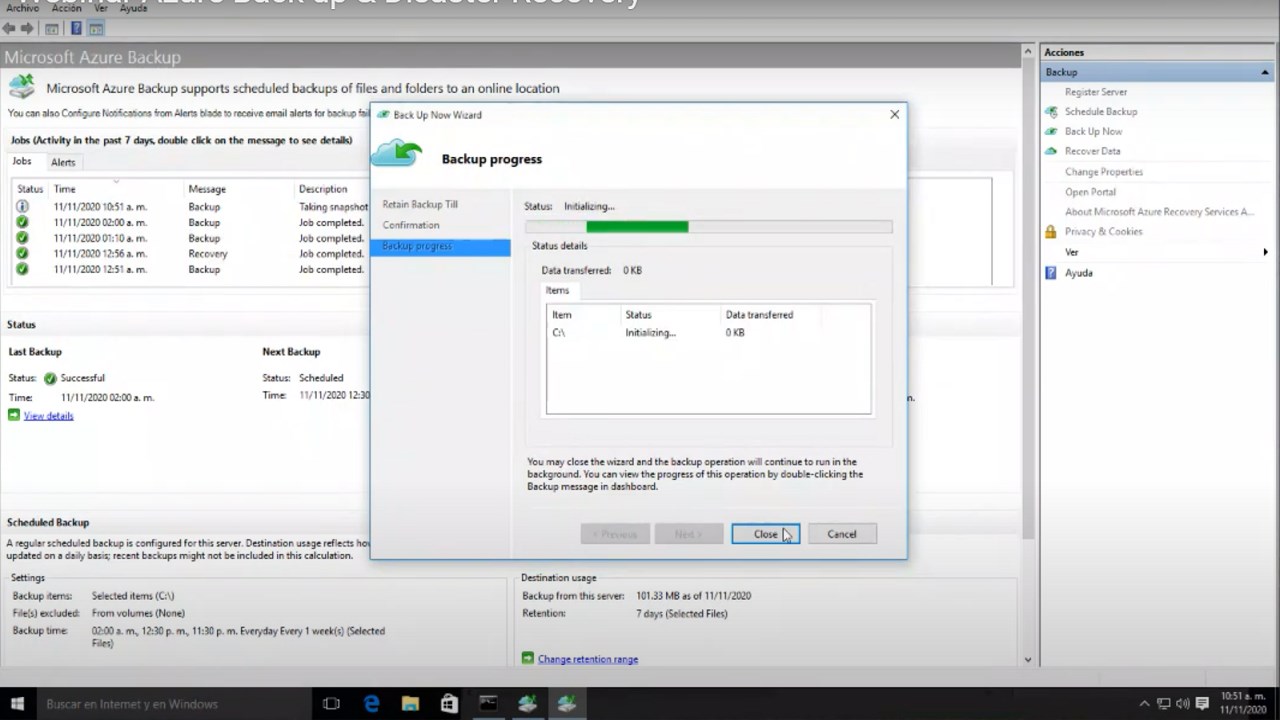Image resolution: width=1280 pixels, height=720 pixels.
Task: Click the Description column header in Jobs list
Action: coord(323,189)
